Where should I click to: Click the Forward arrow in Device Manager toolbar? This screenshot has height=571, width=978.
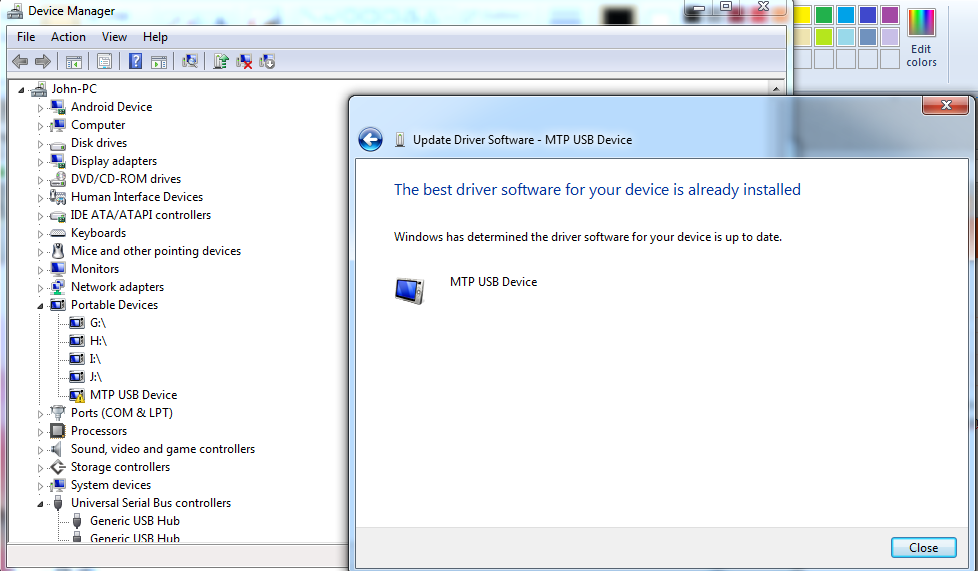[42, 61]
